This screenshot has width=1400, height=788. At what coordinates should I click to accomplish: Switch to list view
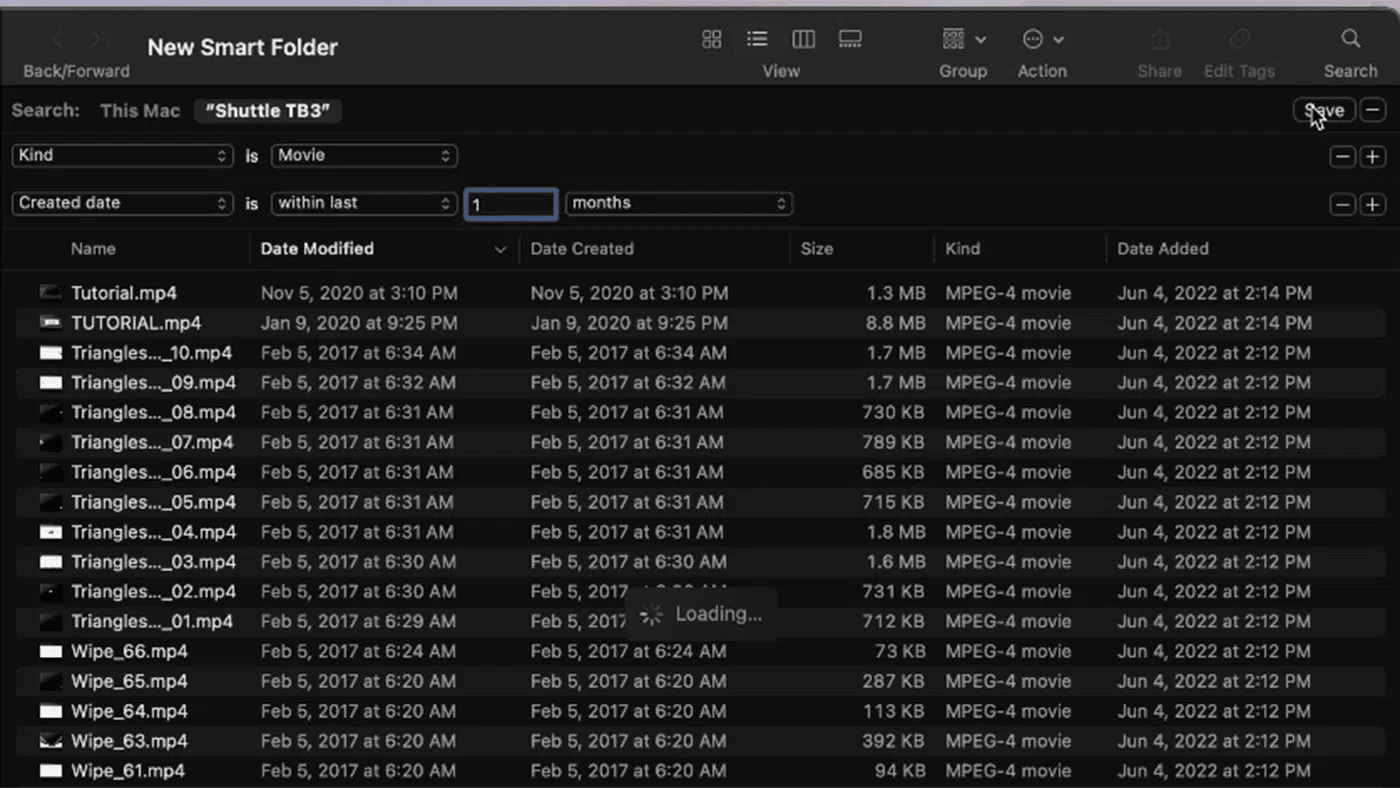757,39
